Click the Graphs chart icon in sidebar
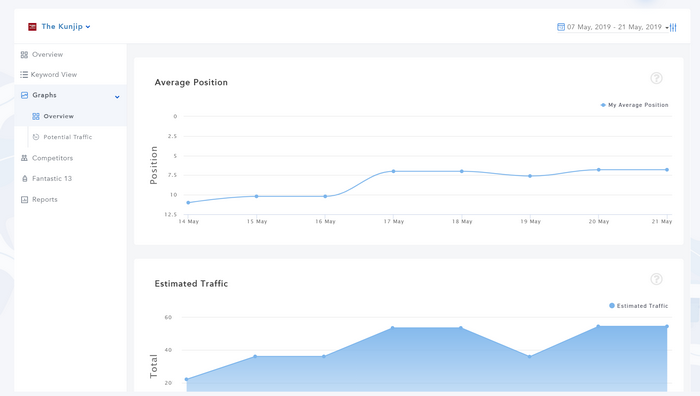Screen dimensions: 700x396 coord(24,95)
